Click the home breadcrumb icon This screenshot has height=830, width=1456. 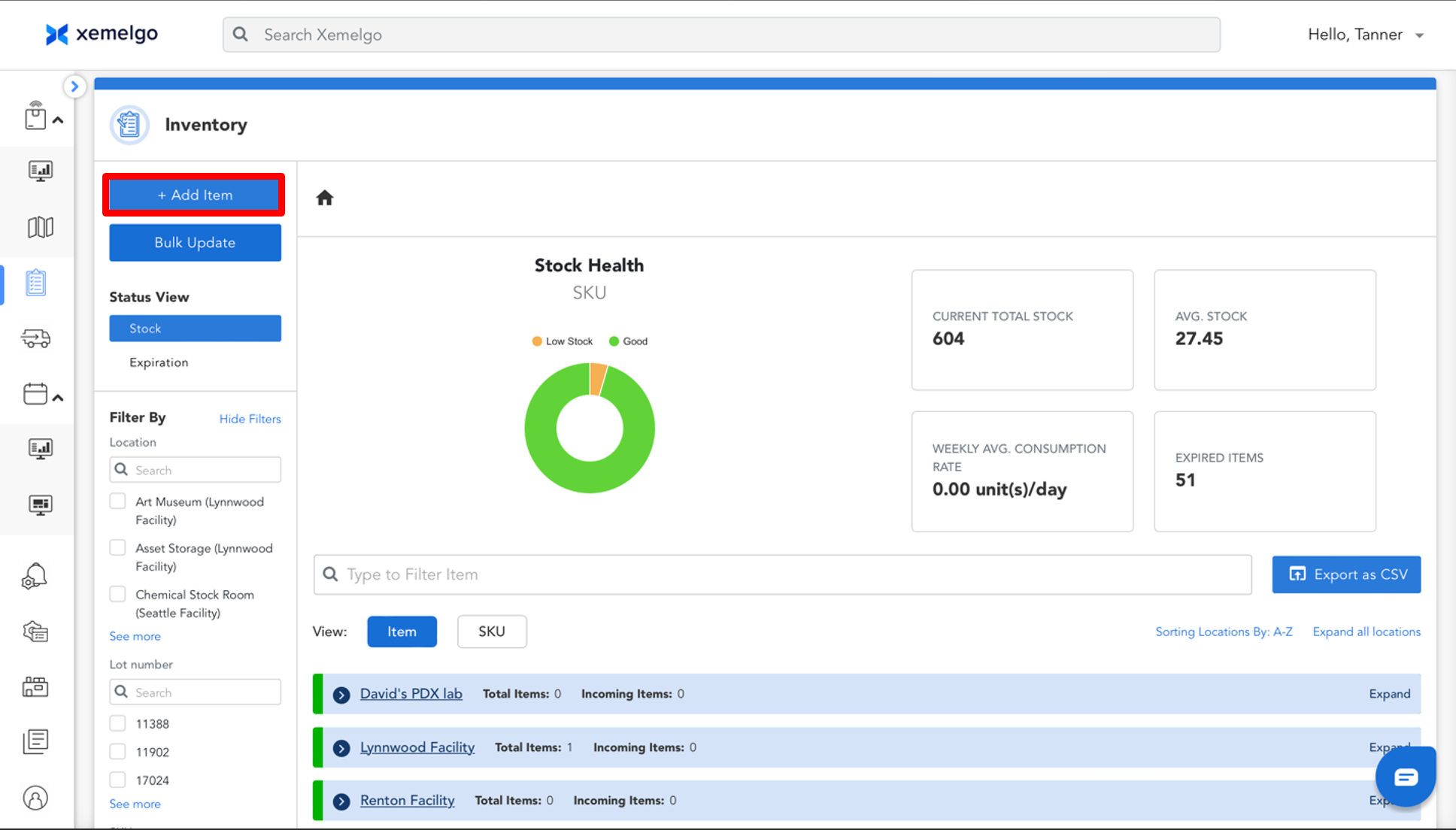pyautogui.click(x=324, y=198)
